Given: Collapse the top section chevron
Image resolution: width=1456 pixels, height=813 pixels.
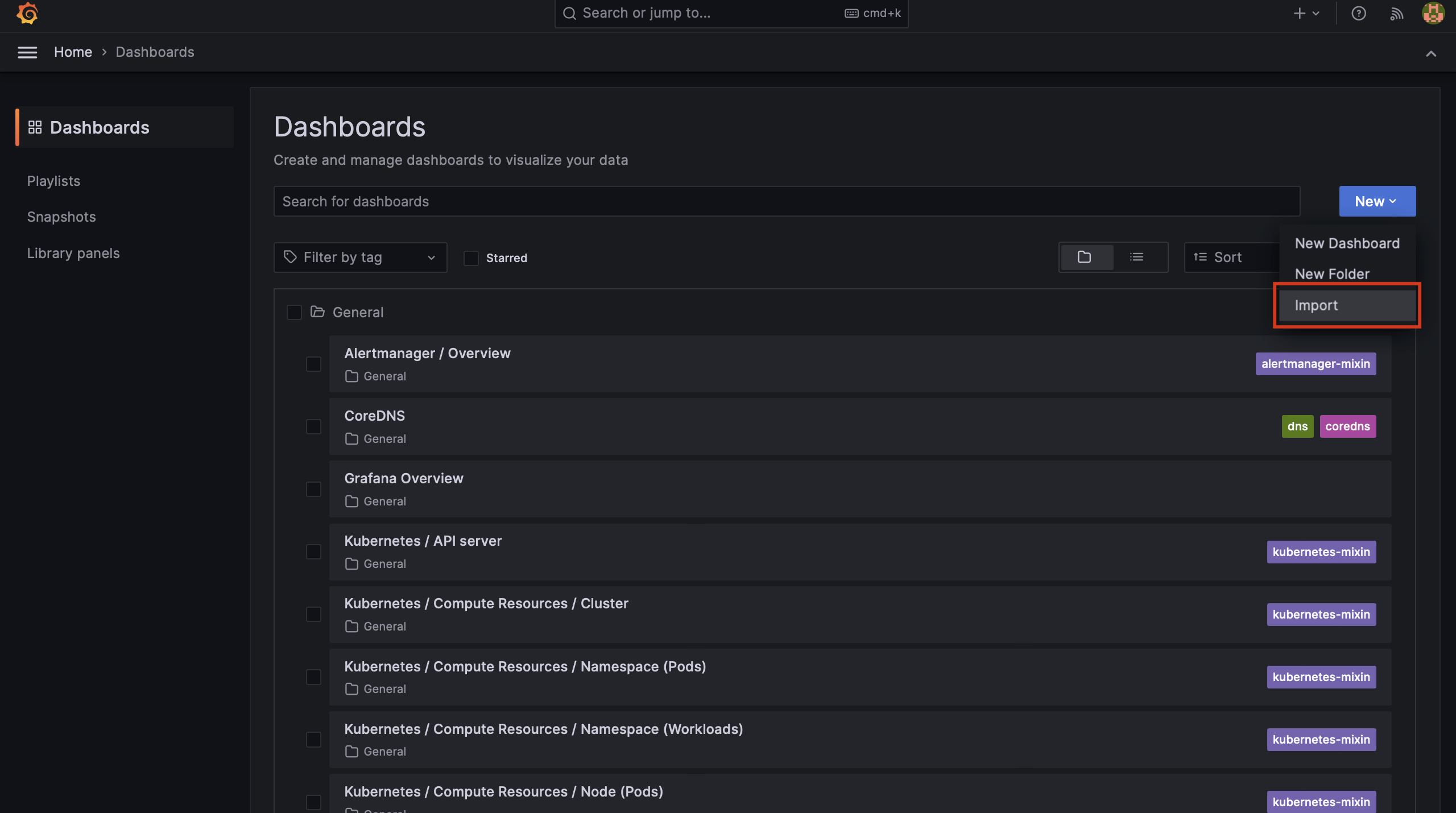Looking at the screenshot, I should click(x=1431, y=54).
